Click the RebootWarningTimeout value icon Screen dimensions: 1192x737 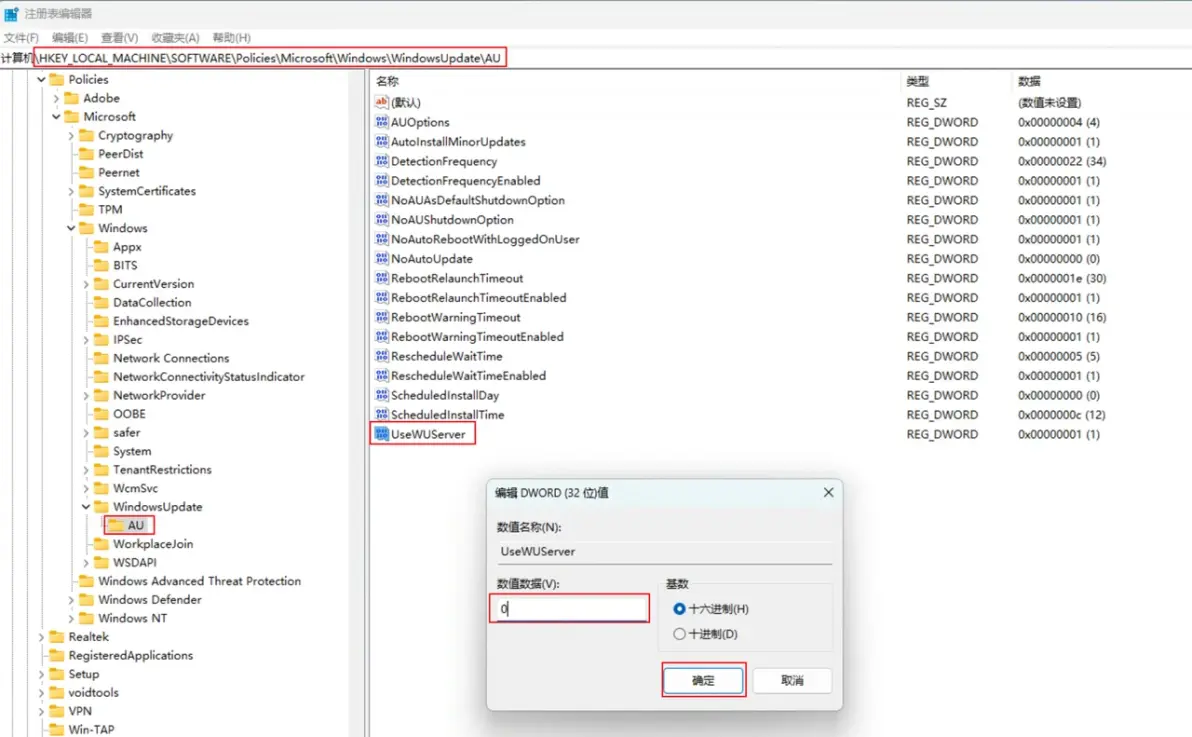[x=382, y=317]
